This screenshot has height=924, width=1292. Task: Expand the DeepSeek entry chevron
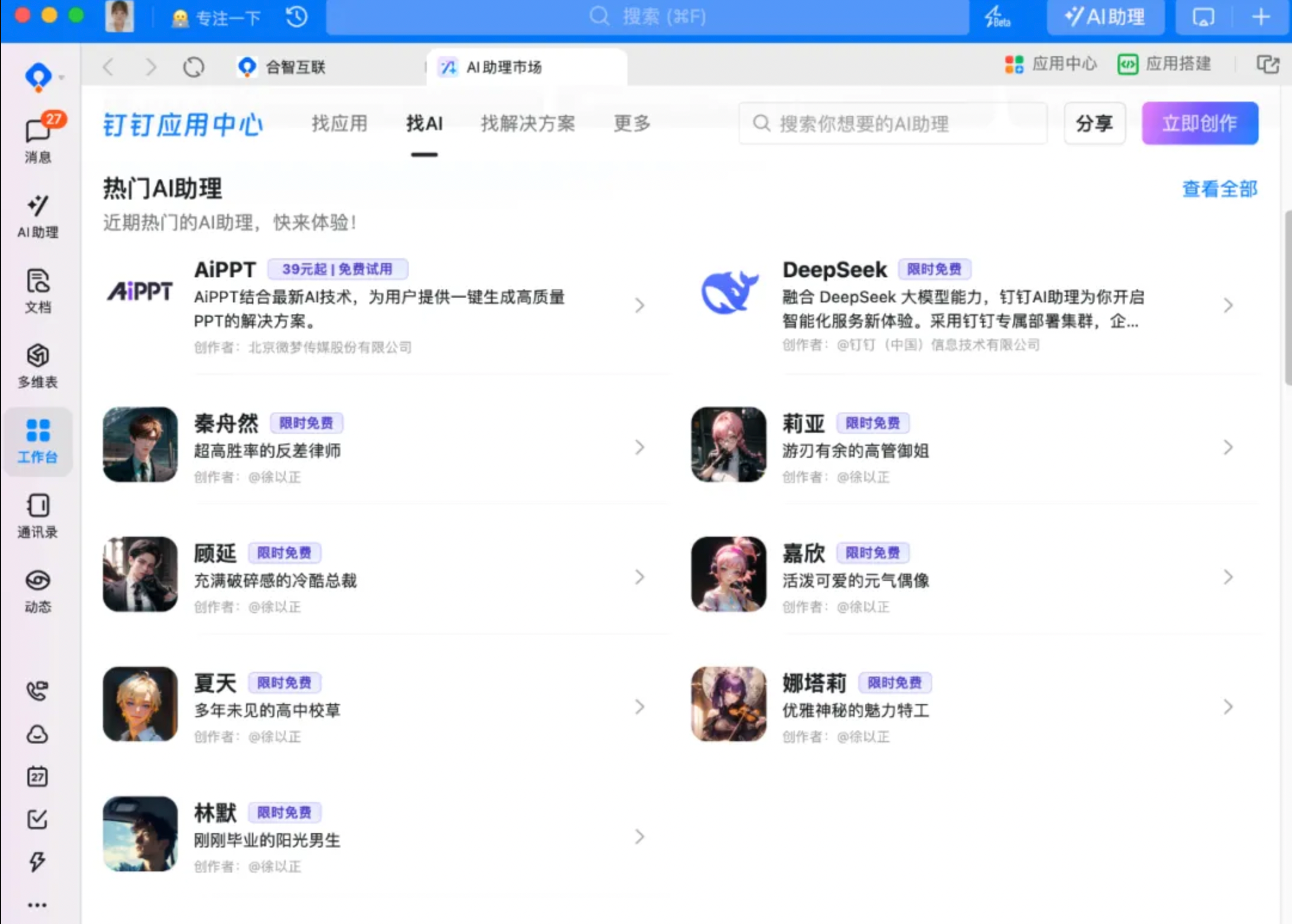click(1229, 305)
